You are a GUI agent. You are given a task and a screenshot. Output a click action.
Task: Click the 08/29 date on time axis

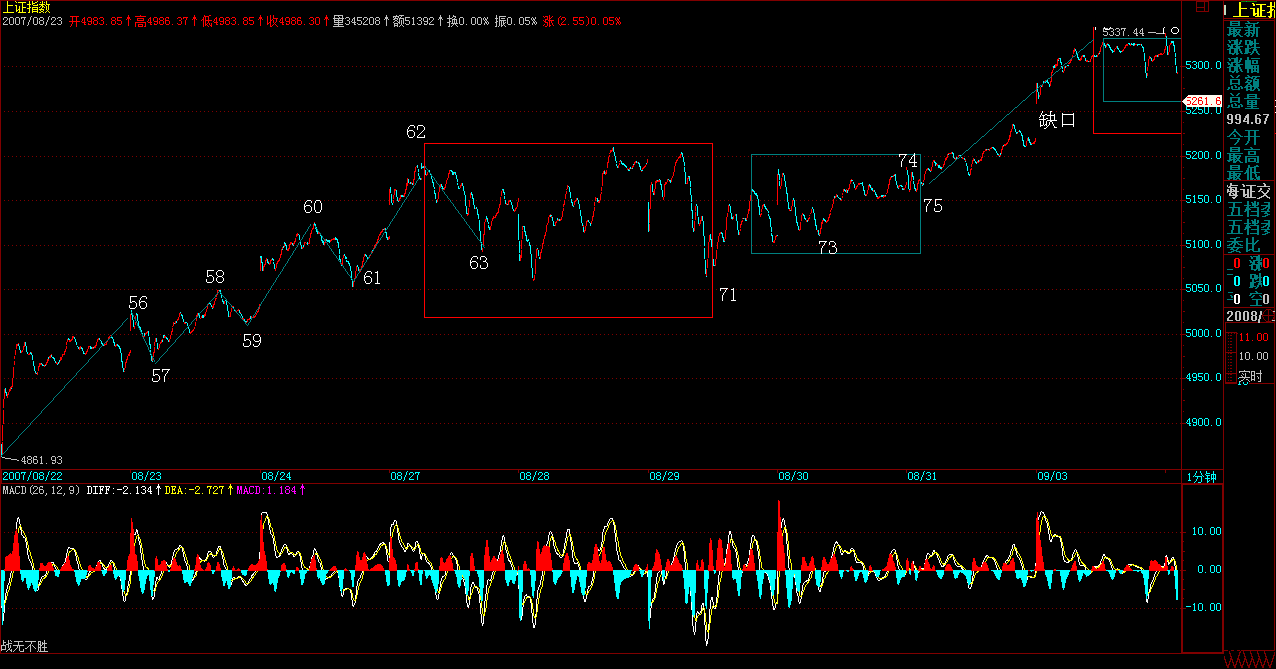click(662, 477)
